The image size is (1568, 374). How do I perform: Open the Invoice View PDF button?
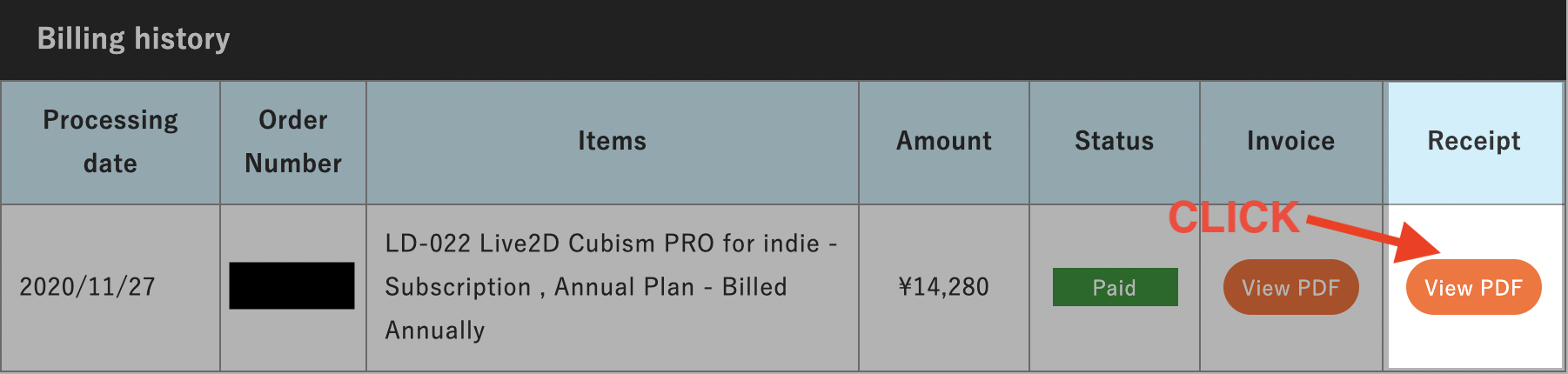(1290, 287)
